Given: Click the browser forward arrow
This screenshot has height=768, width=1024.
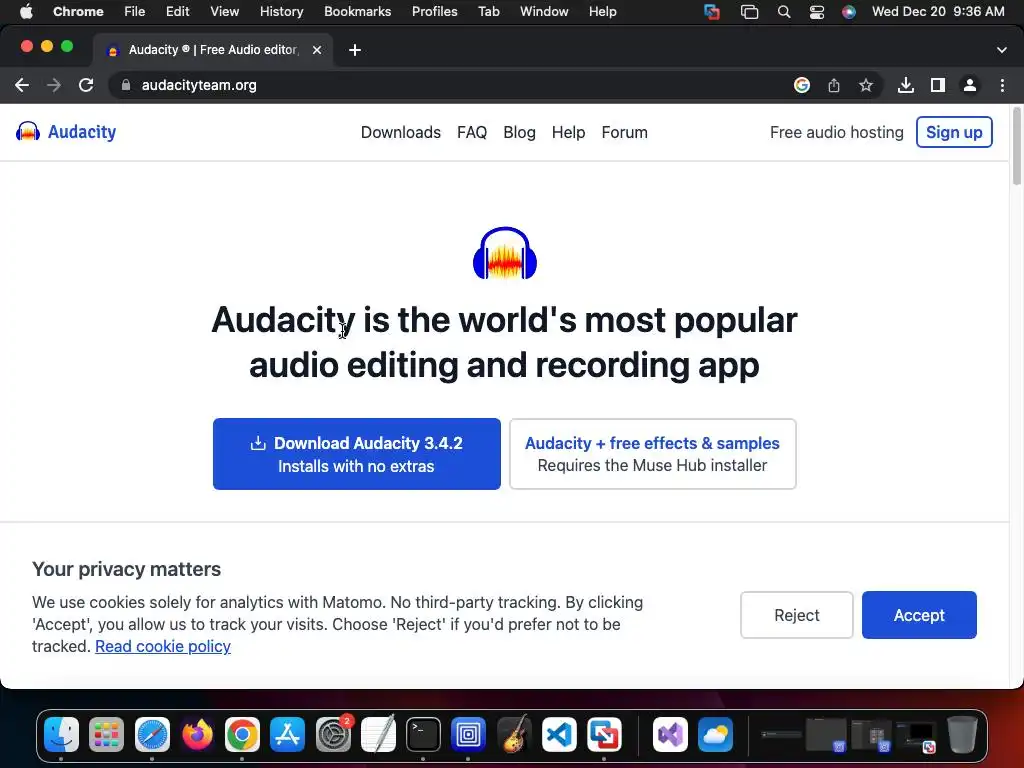Looking at the screenshot, I should tap(54, 85).
